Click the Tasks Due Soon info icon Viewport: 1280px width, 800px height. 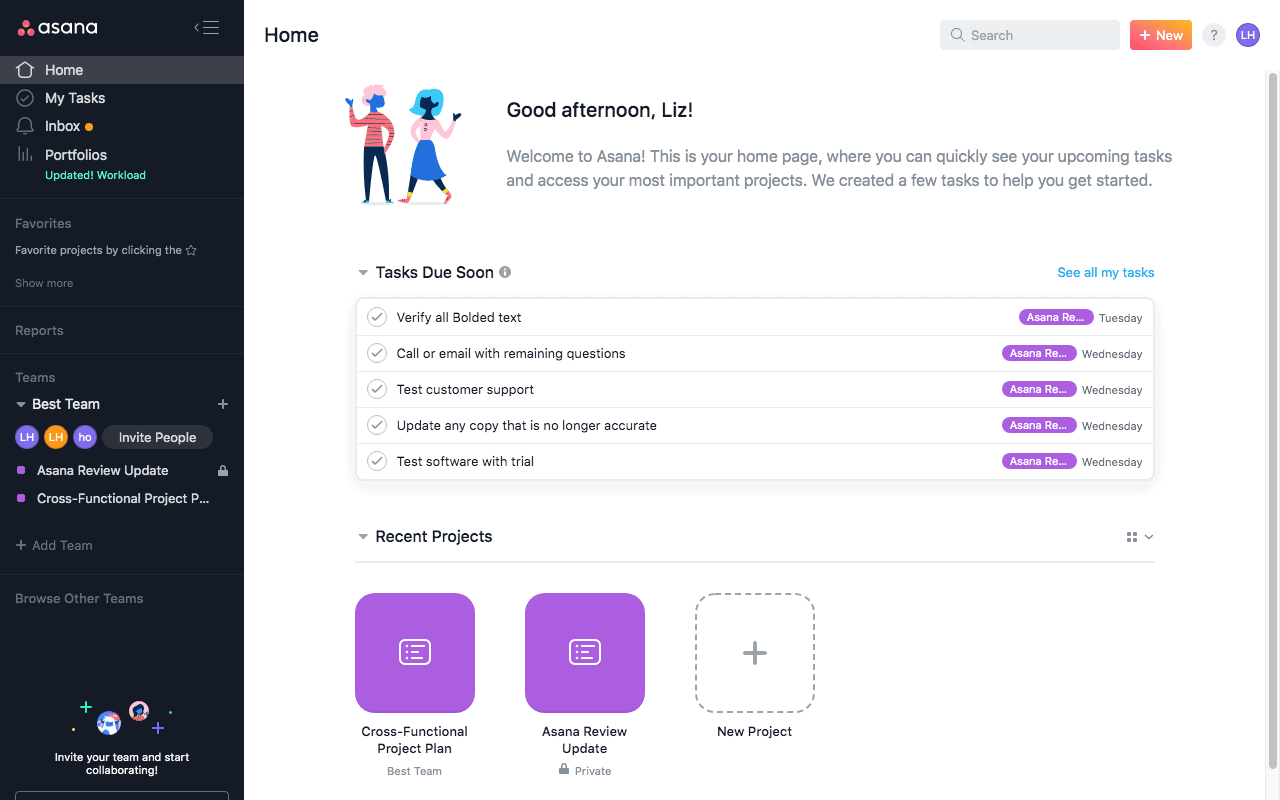point(505,272)
